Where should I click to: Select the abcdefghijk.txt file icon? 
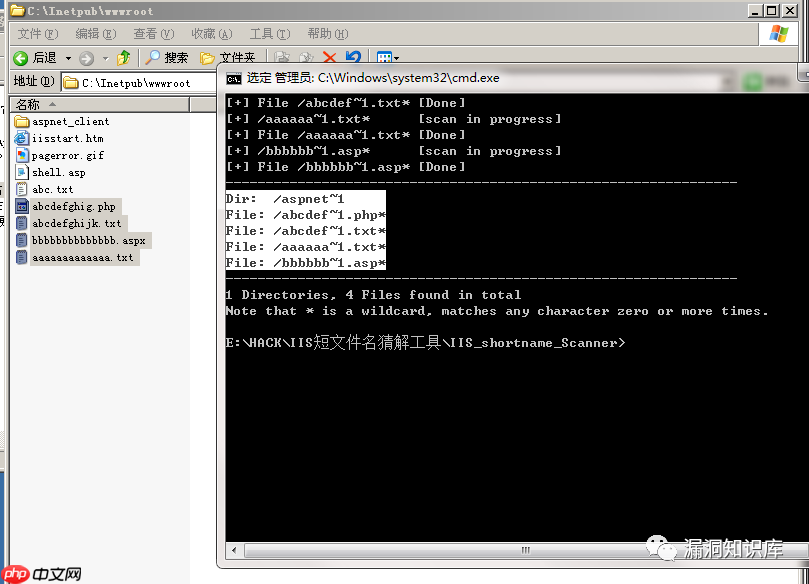[22, 223]
